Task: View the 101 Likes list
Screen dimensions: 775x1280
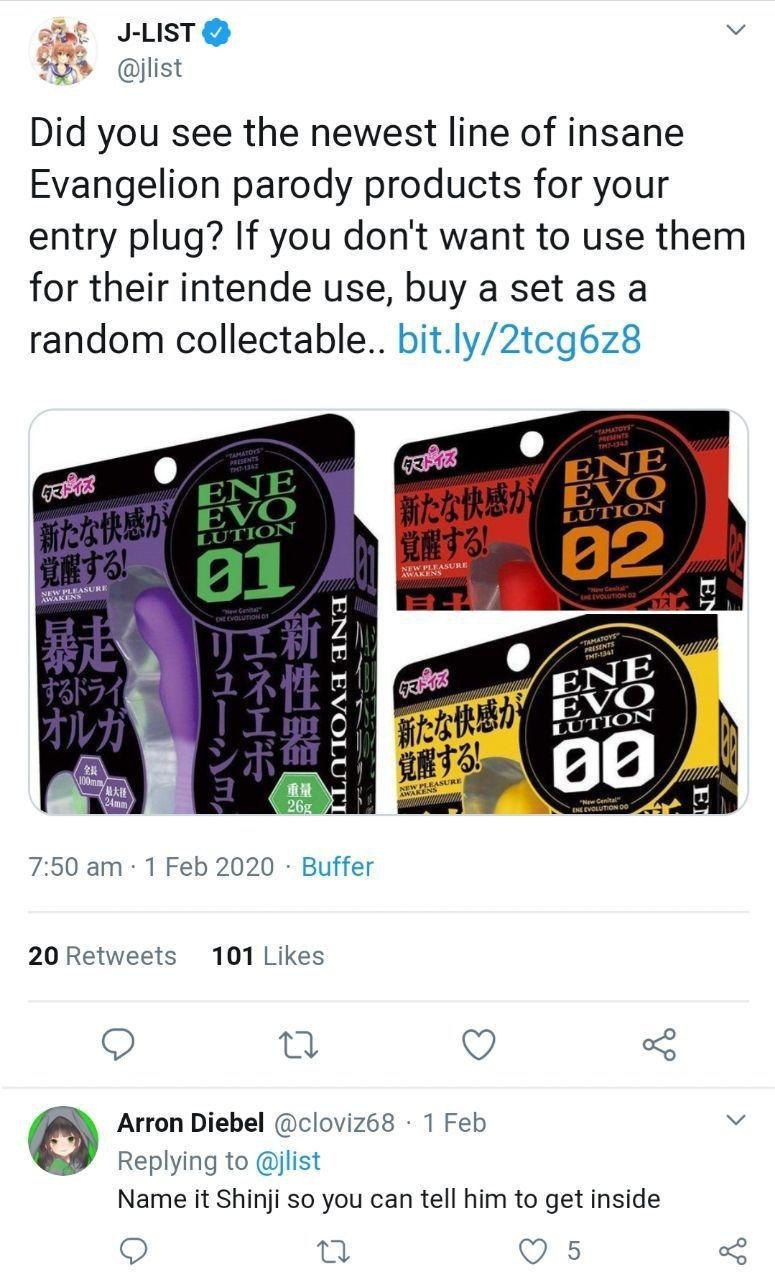Action: point(268,956)
